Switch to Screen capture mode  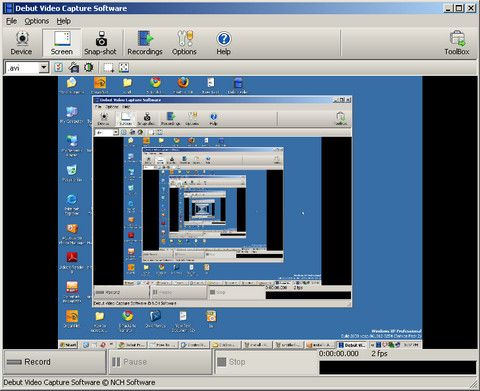(62, 43)
